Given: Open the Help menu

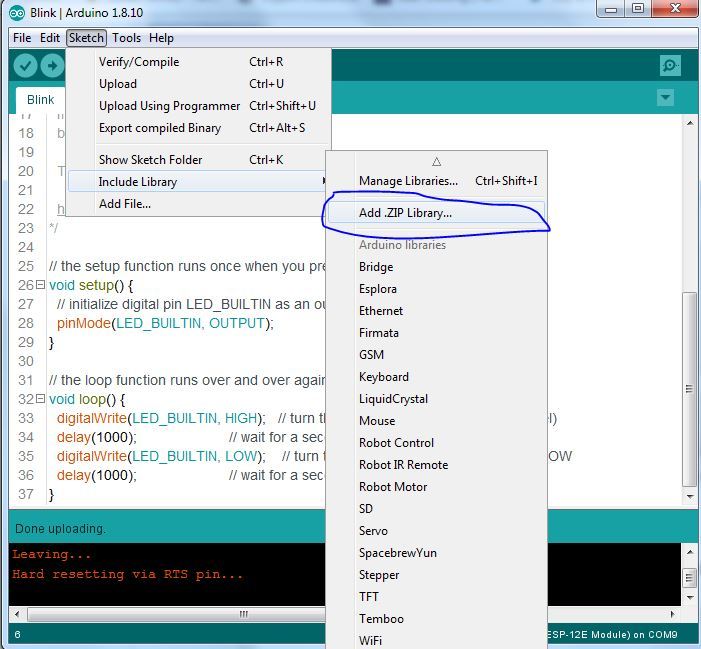Looking at the screenshot, I should point(161,38).
